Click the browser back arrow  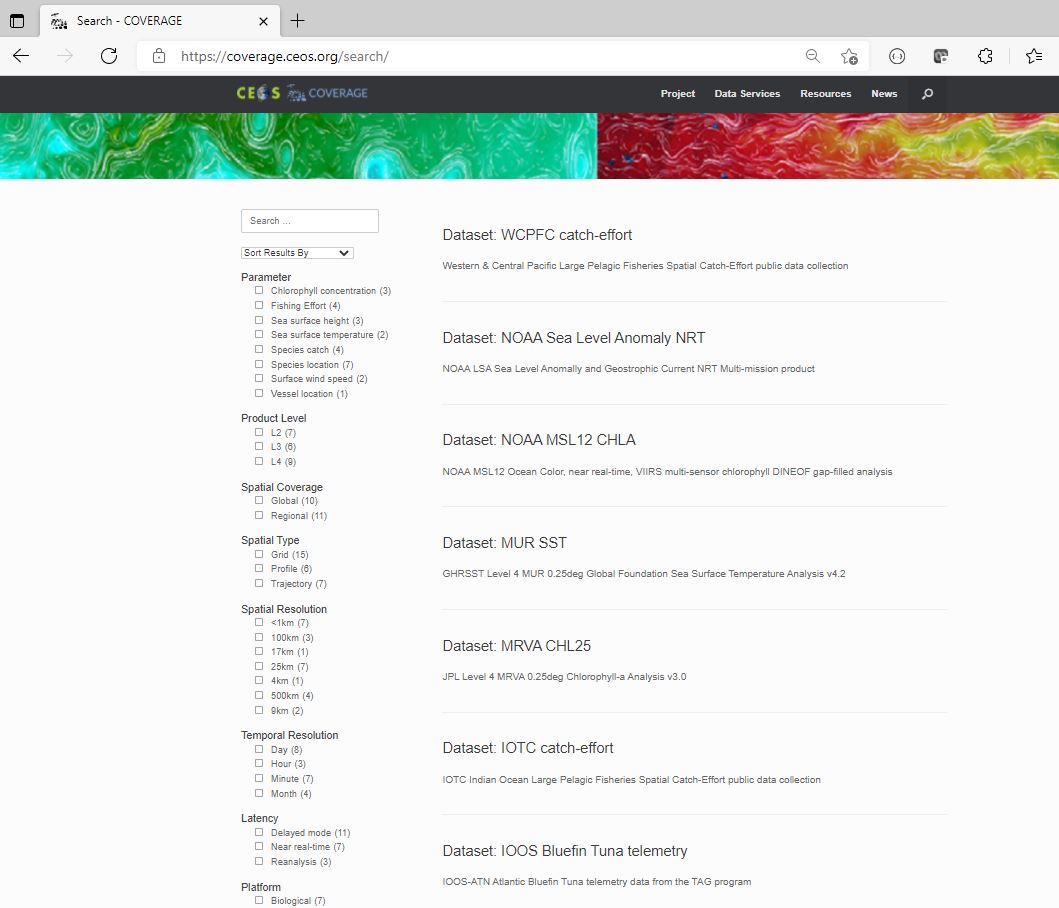point(21,56)
